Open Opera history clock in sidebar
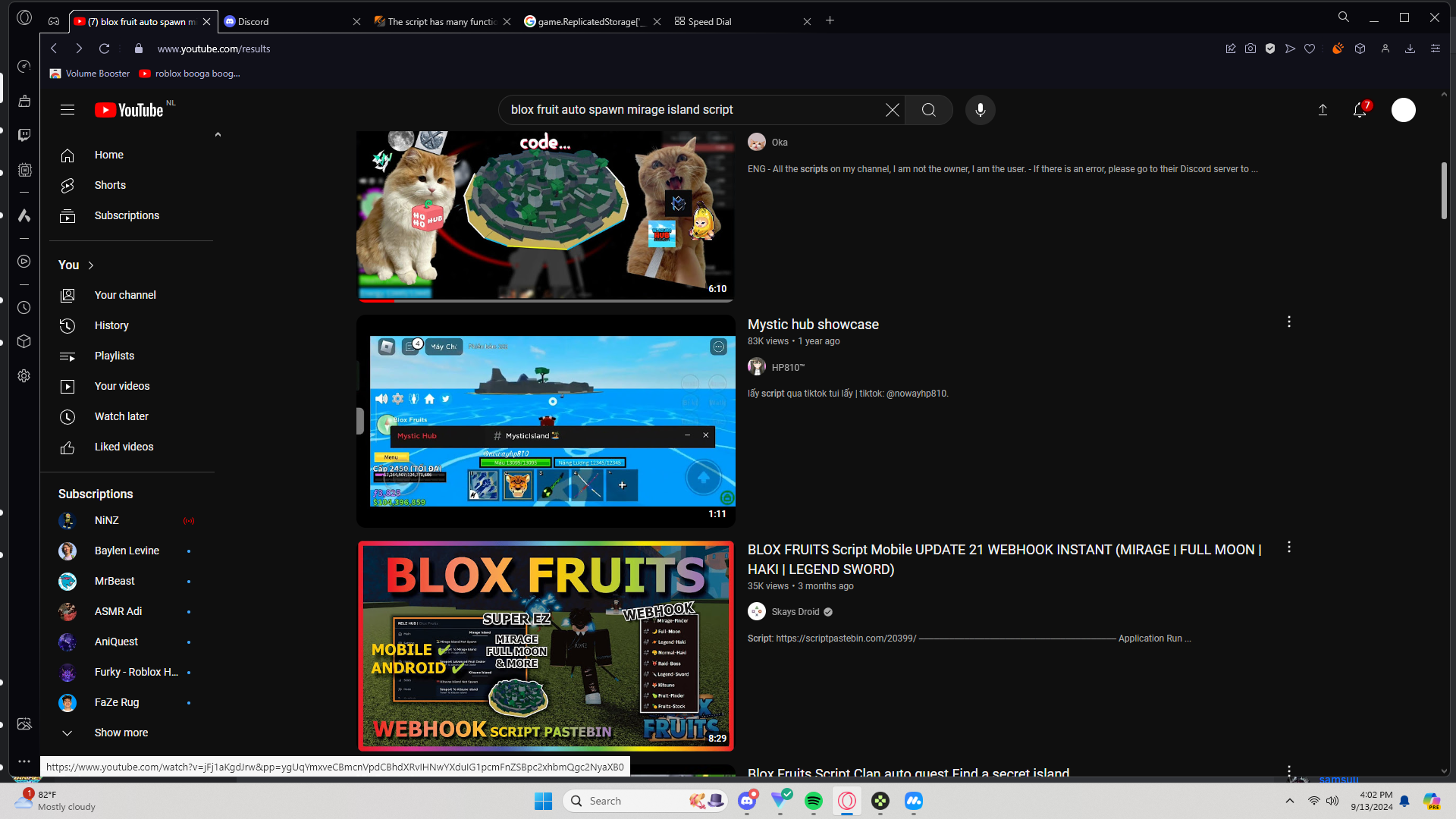 point(24,308)
